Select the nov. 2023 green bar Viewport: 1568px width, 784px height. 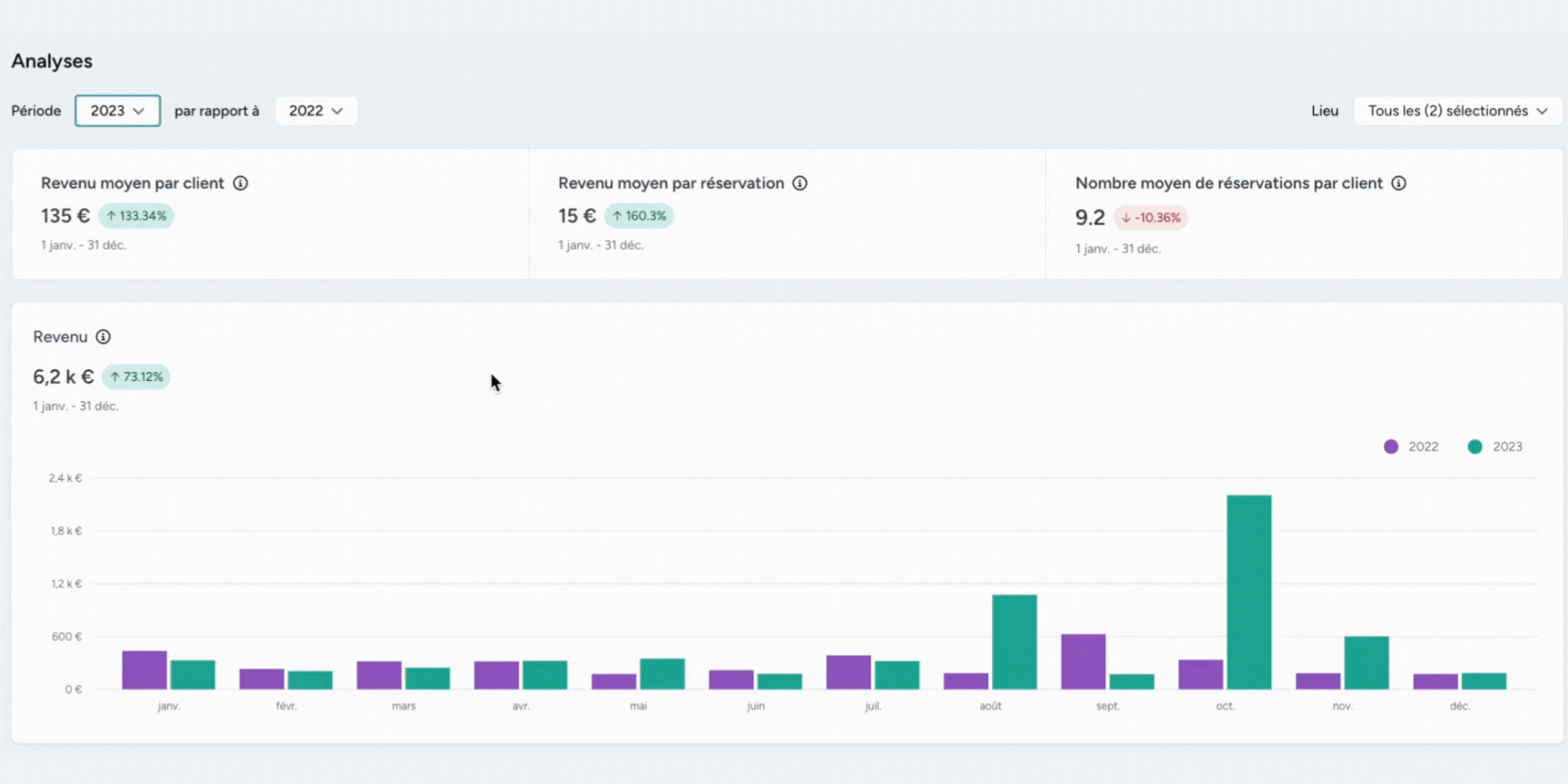(1366, 662)
